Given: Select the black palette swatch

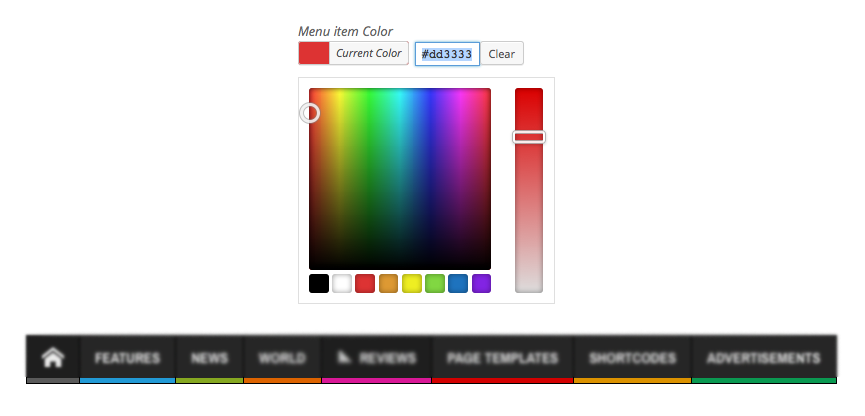Looking at the screenshot, I should point(319,284).
